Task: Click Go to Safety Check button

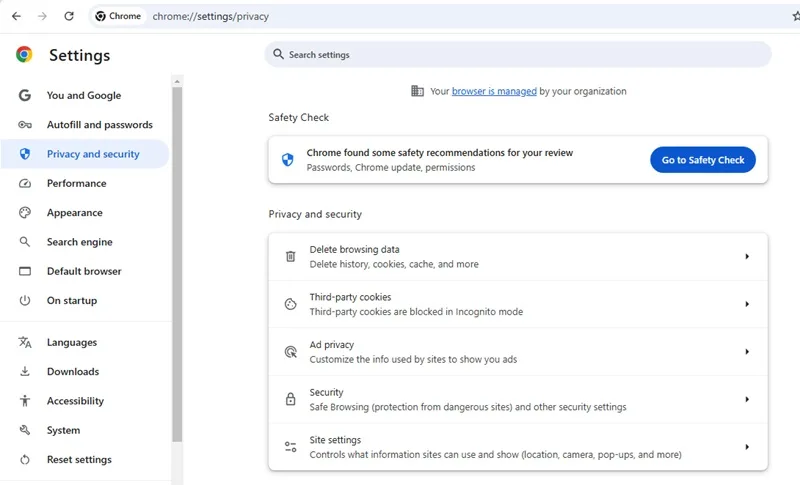Action: point(703,160)
